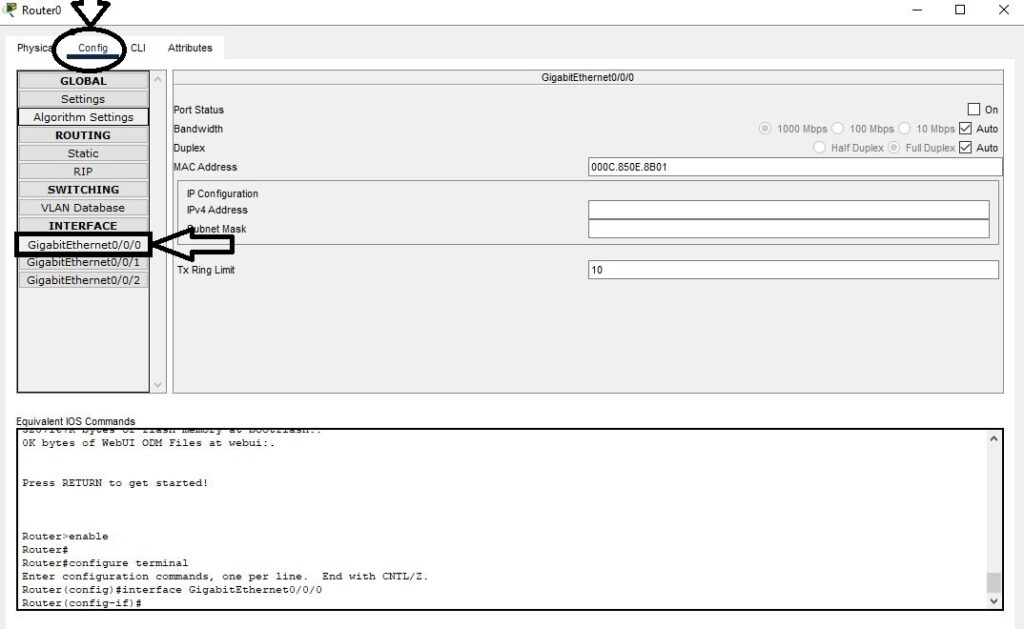Viewport: 1024px width, 629px height.
Task: Open the Settings panel under GLOBAL
Action: [83, 98]
